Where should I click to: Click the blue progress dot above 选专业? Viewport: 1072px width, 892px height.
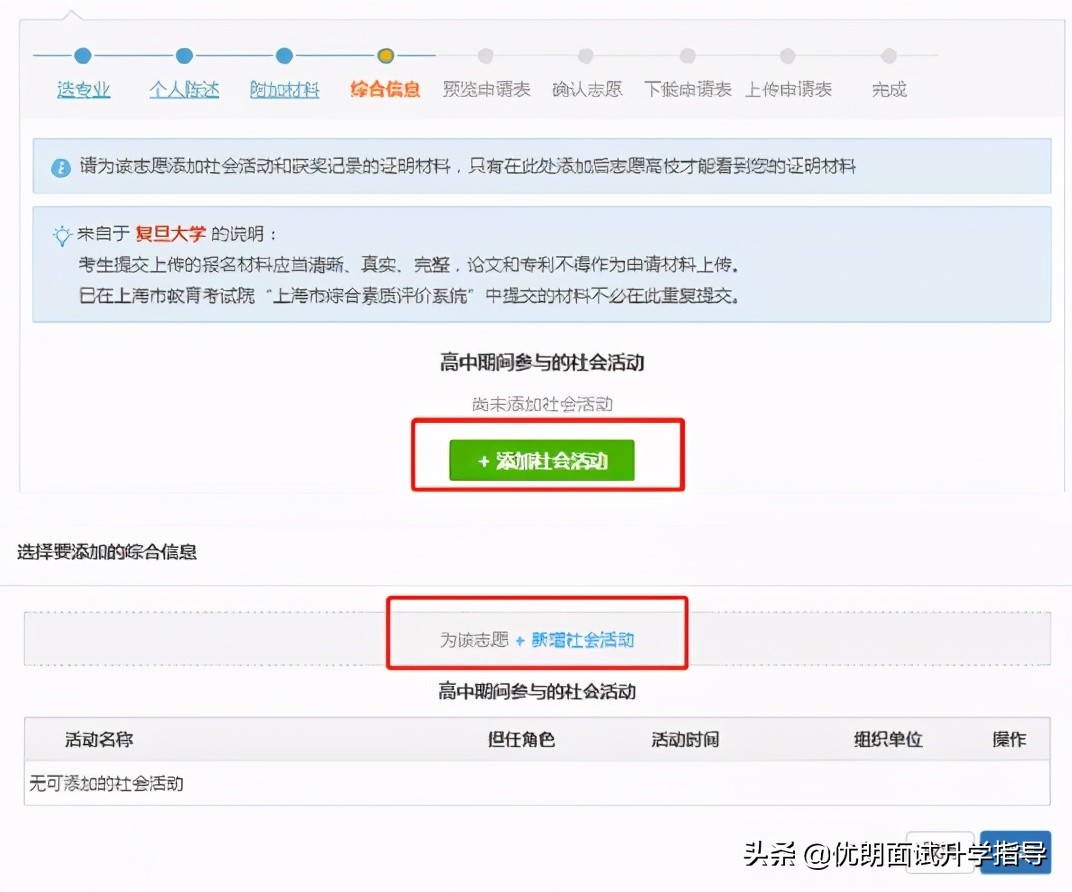83,55
